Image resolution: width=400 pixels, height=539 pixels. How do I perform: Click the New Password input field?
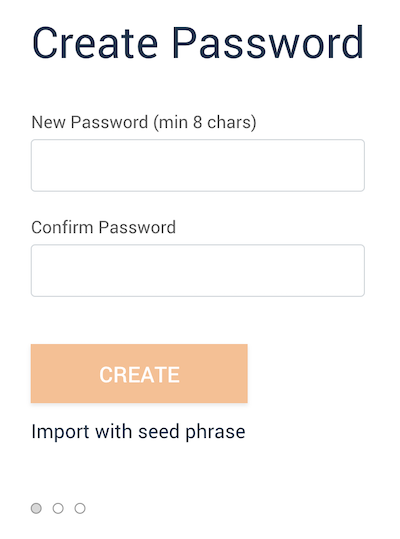coord(198,165)
